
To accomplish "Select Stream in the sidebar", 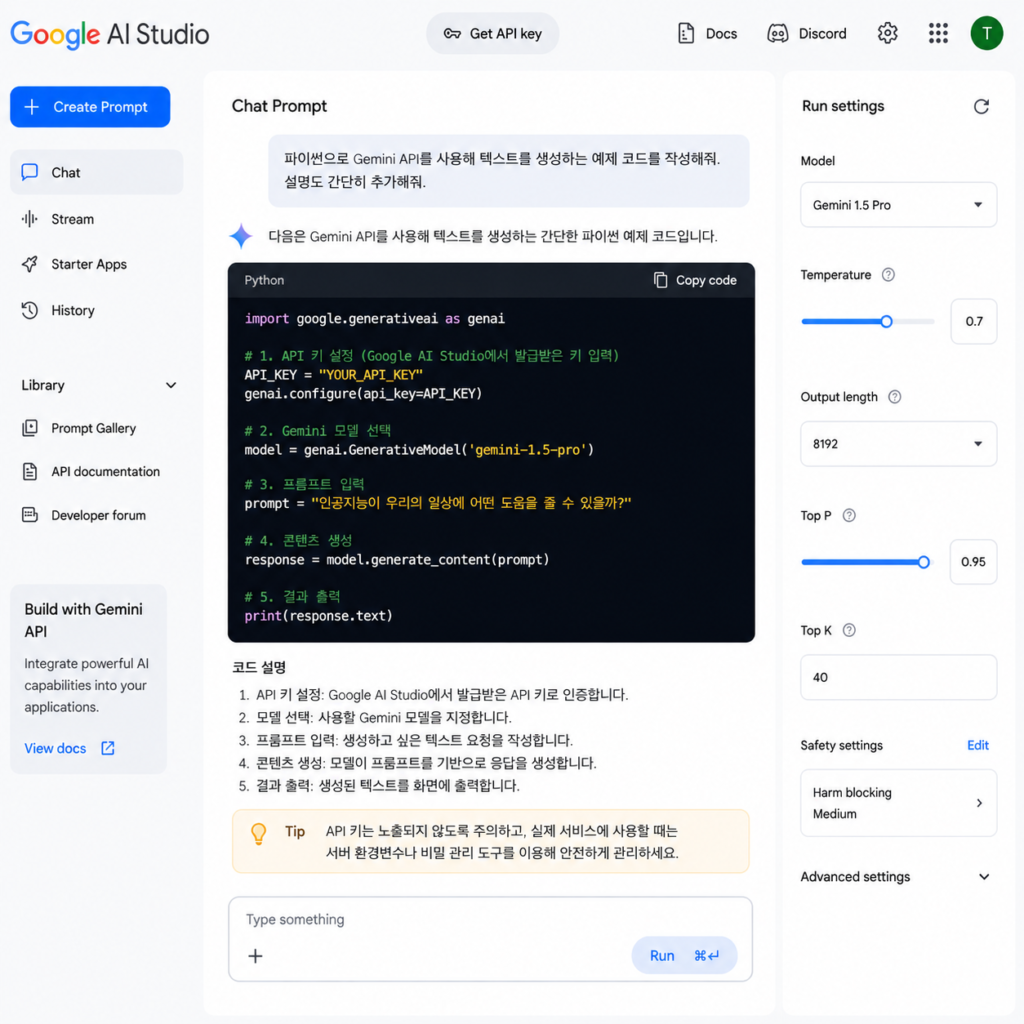I will [x=96, y=219].
